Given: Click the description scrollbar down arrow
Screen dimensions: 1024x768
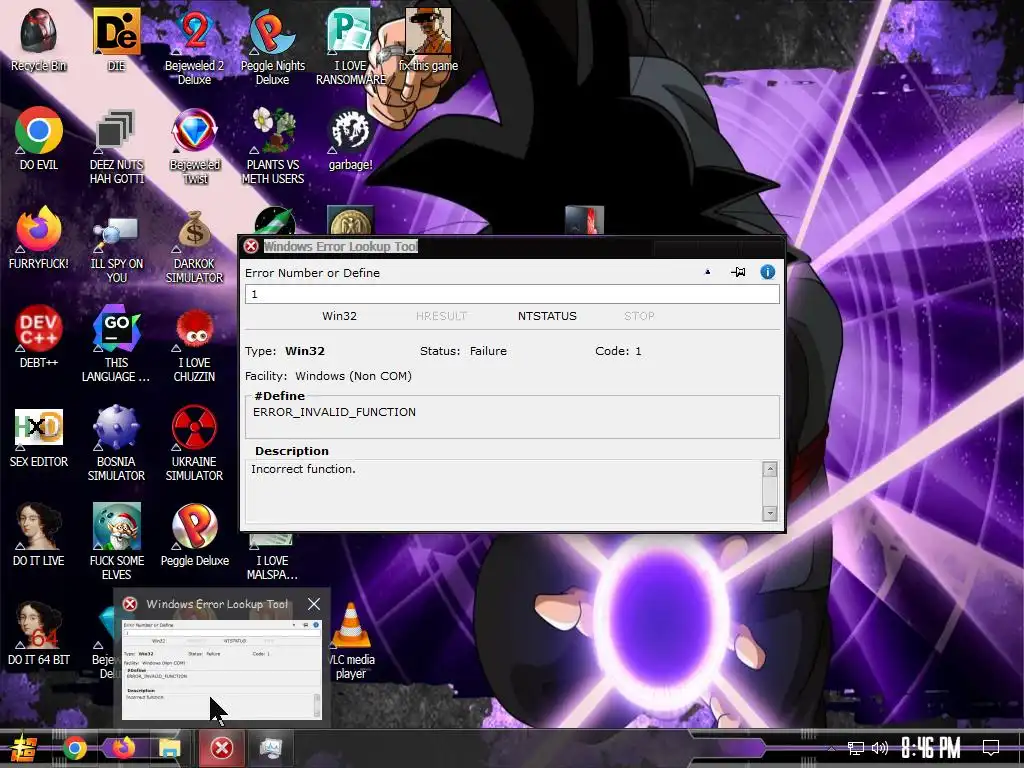Looking at the screenshot, I should coord(770,513).
